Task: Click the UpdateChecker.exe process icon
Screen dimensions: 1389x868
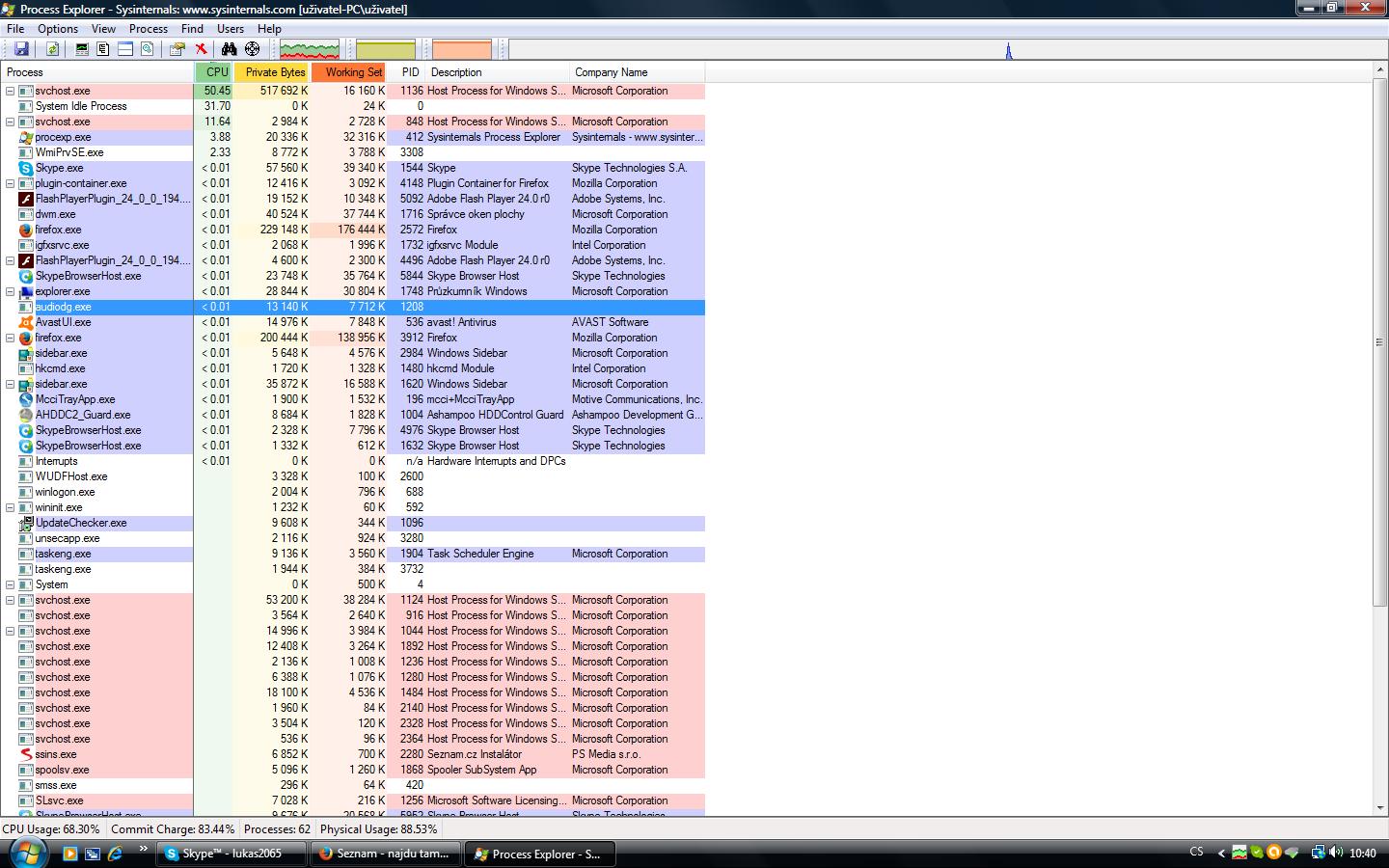Action: click(26, 523)
